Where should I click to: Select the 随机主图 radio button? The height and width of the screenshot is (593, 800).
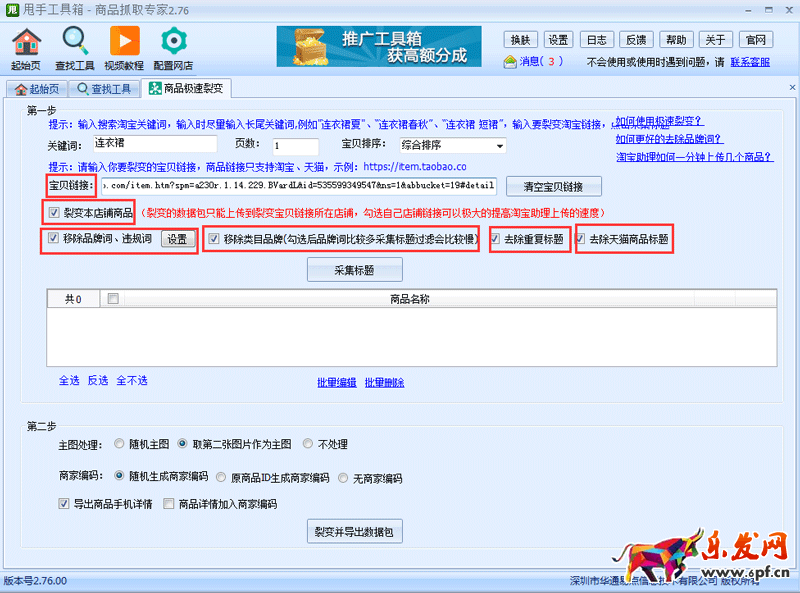coord(120,443)
